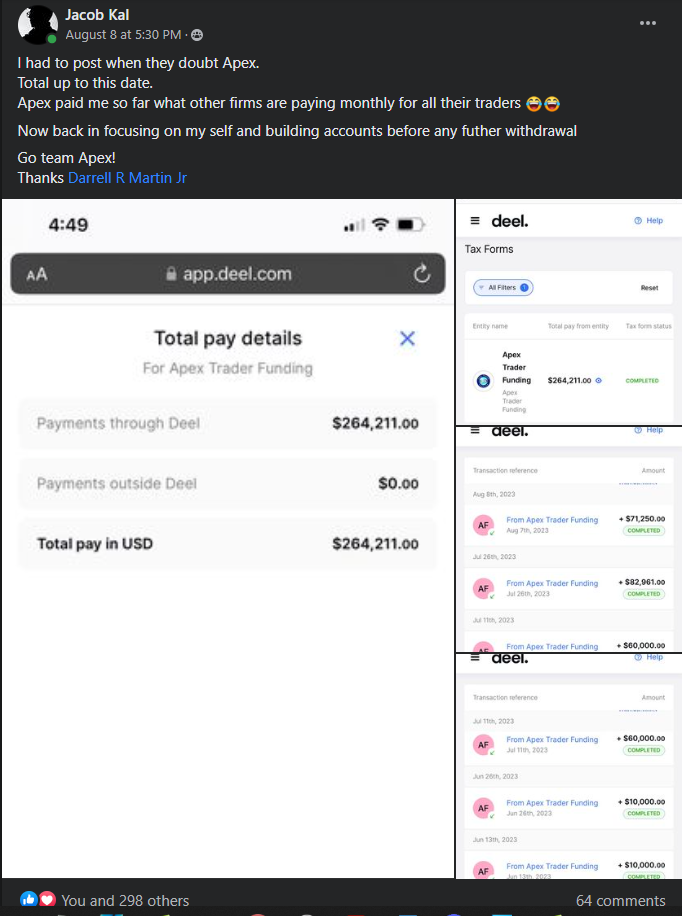Click Help in the Tax Forms screenshot
This screenshot has width=682, height=916.
649,221
